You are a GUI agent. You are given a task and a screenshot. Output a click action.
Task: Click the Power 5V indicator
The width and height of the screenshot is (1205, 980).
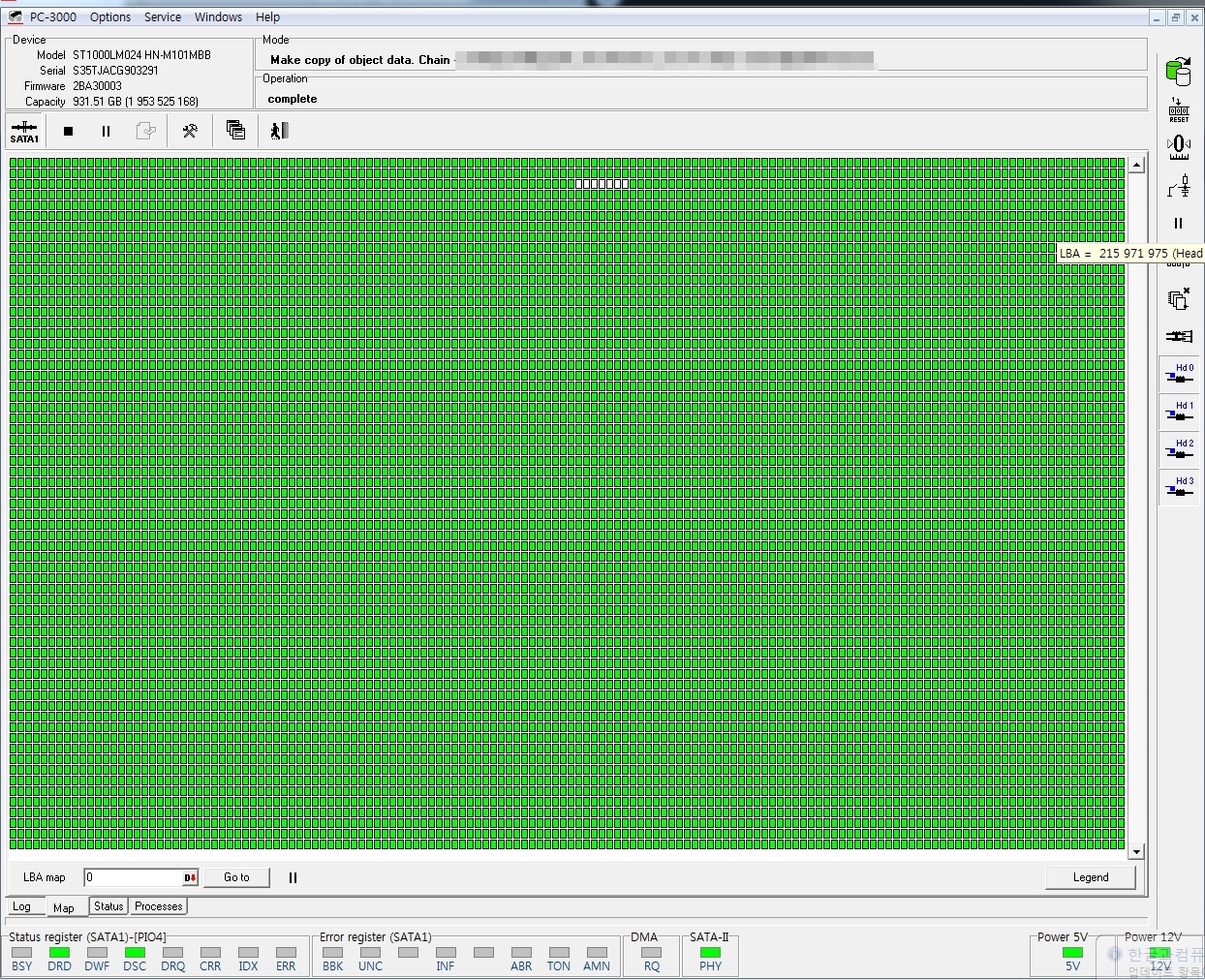point(1072,953)
